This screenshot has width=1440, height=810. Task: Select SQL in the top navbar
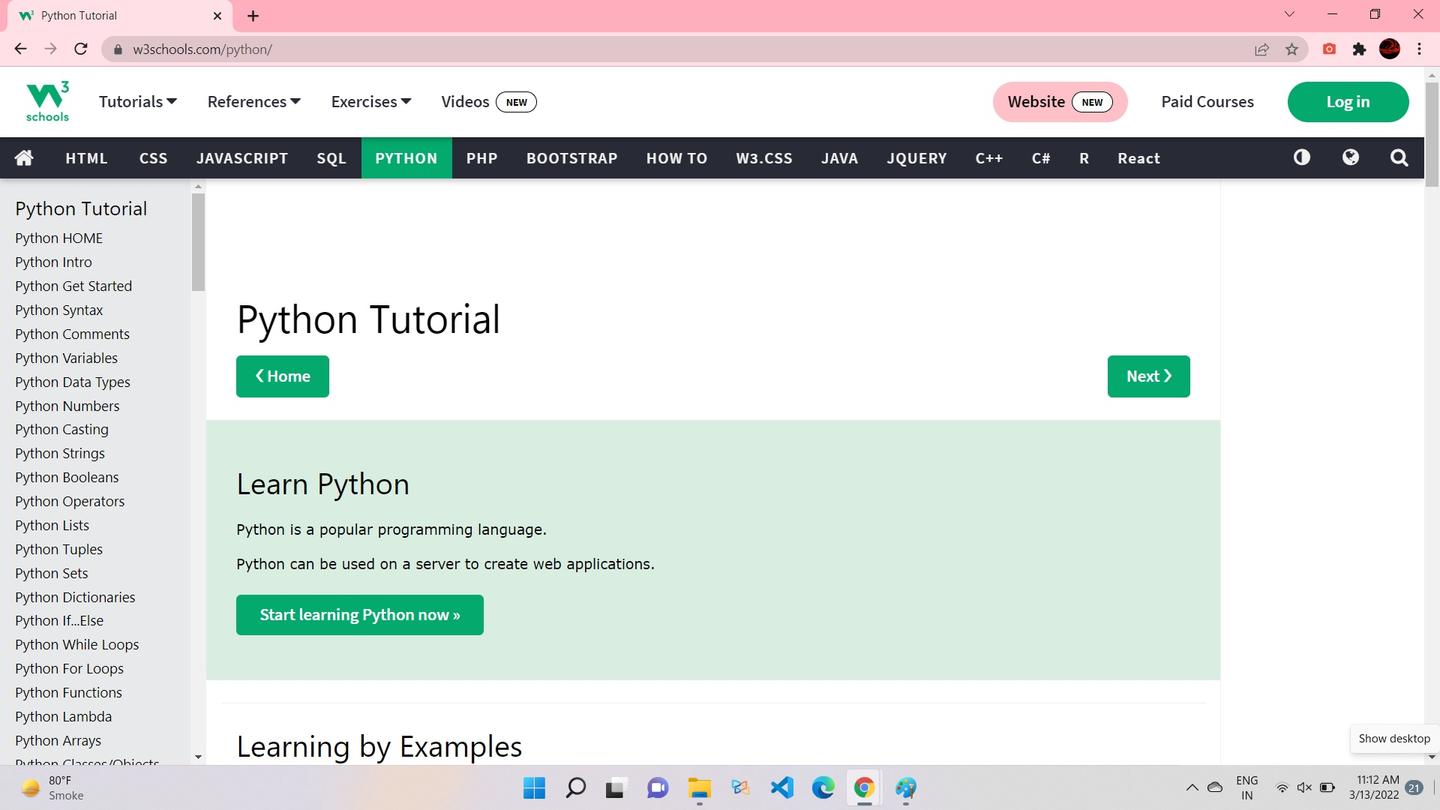point(331,158)
